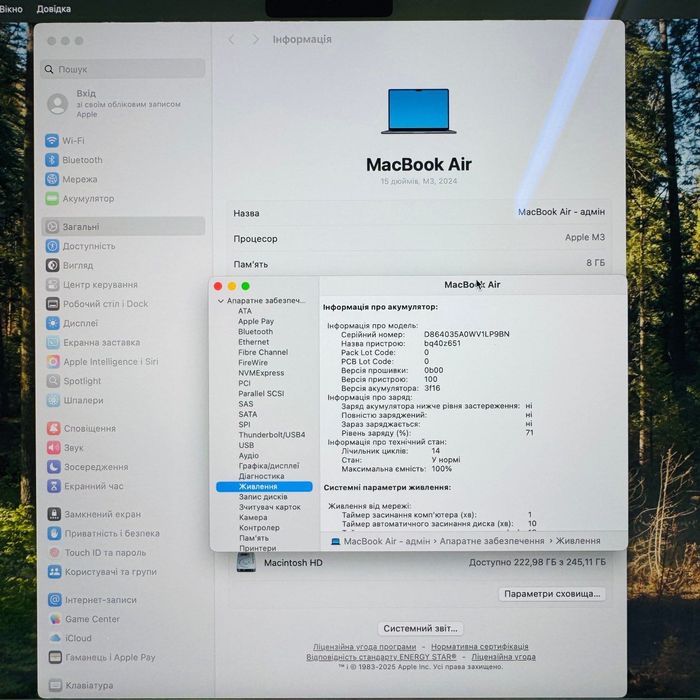Open the Game Center icon
Screen dimensions: 700x700
point(55,619)
